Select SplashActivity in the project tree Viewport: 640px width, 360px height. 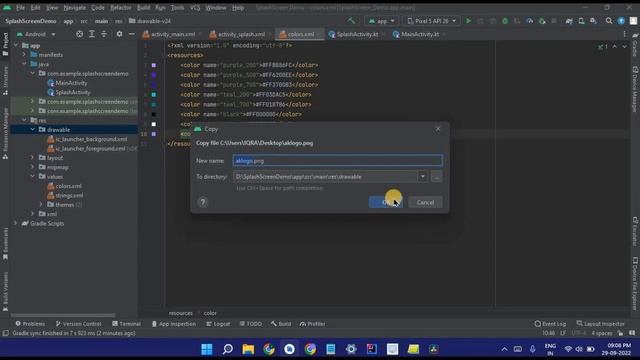point(73,92)
